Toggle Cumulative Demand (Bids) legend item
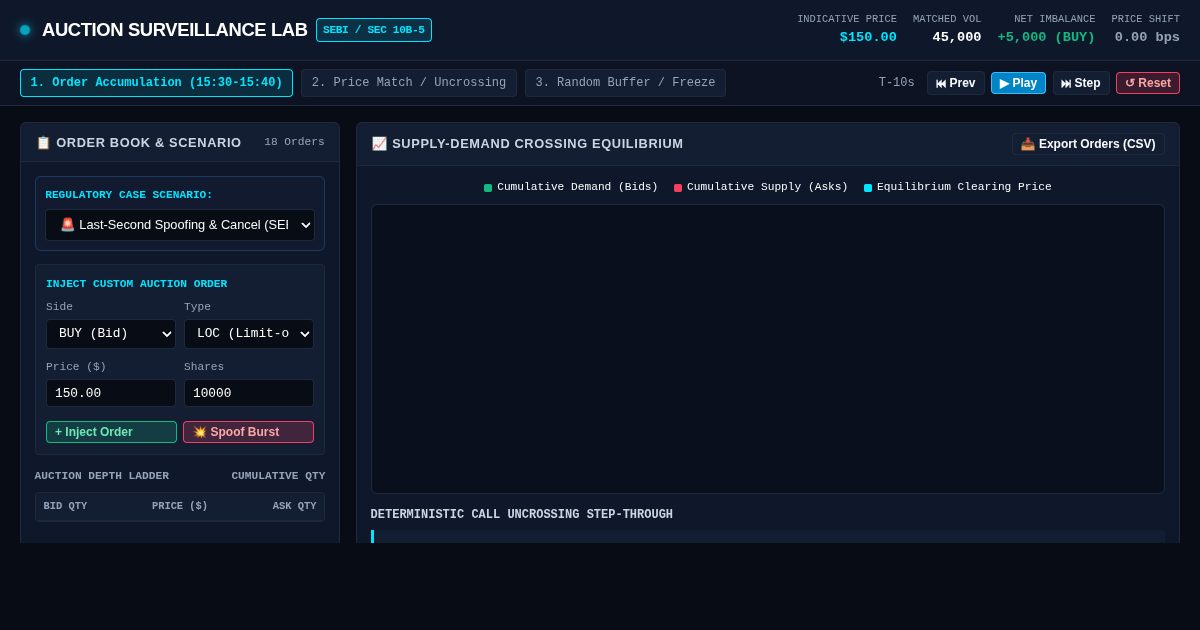This screenshot has height=630, width=1200. [x=571, y=187]
